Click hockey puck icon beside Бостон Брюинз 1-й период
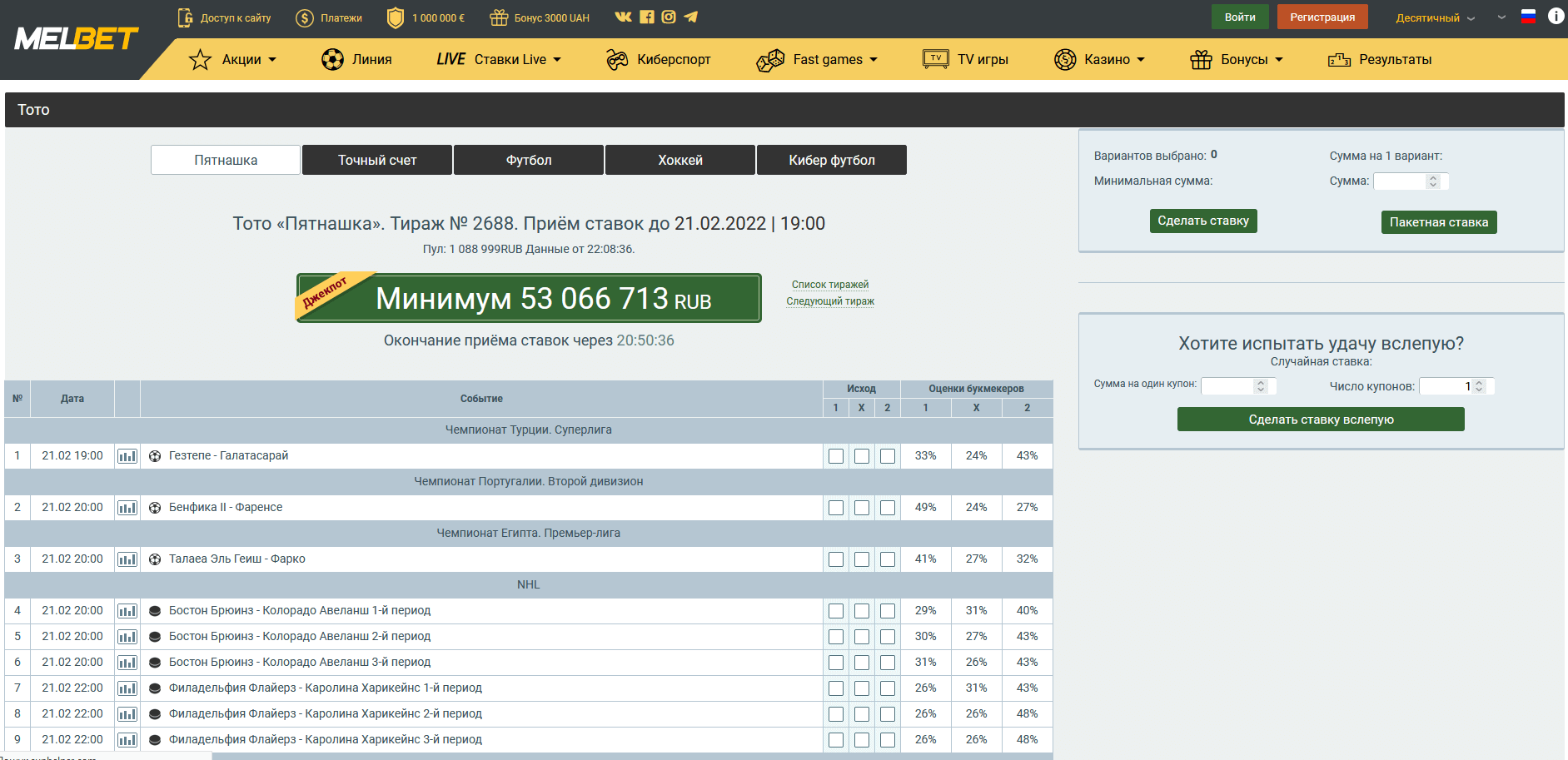Viewport: 1568px width, 760px height. coord(155,611)
